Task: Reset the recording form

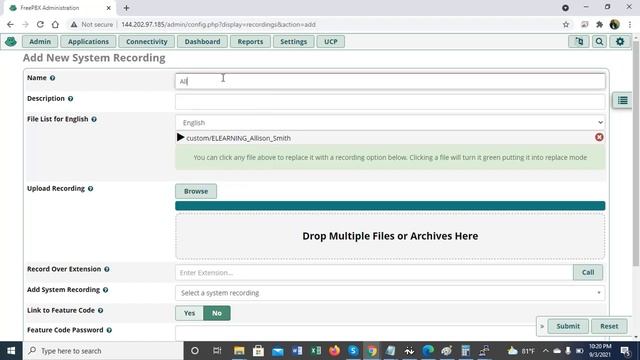Action: click(x=609, y=326)
